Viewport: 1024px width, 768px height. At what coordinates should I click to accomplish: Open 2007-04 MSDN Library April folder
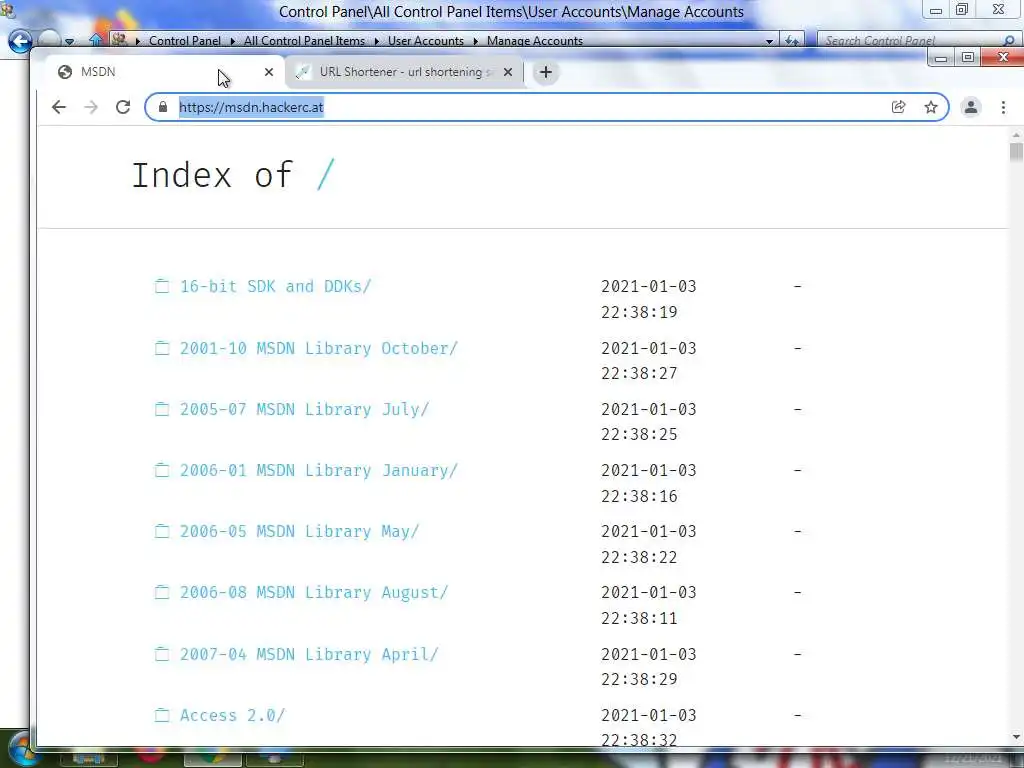[310, 654]
